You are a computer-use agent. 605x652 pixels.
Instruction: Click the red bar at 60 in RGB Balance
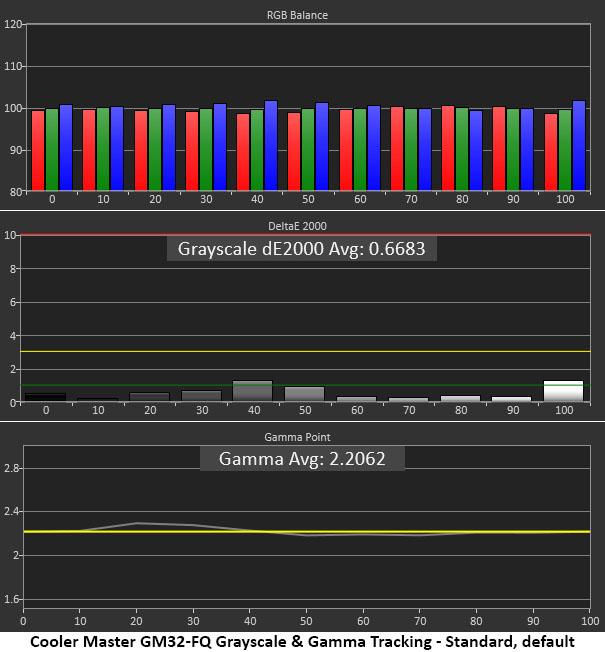coord(346,150)
